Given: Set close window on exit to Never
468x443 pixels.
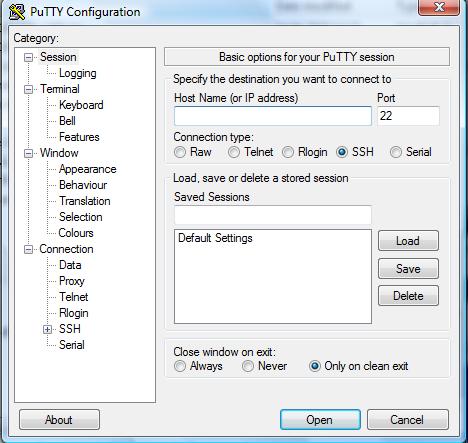Looking at the screenshot, I should pyautogui.click(x=248, y=366).
